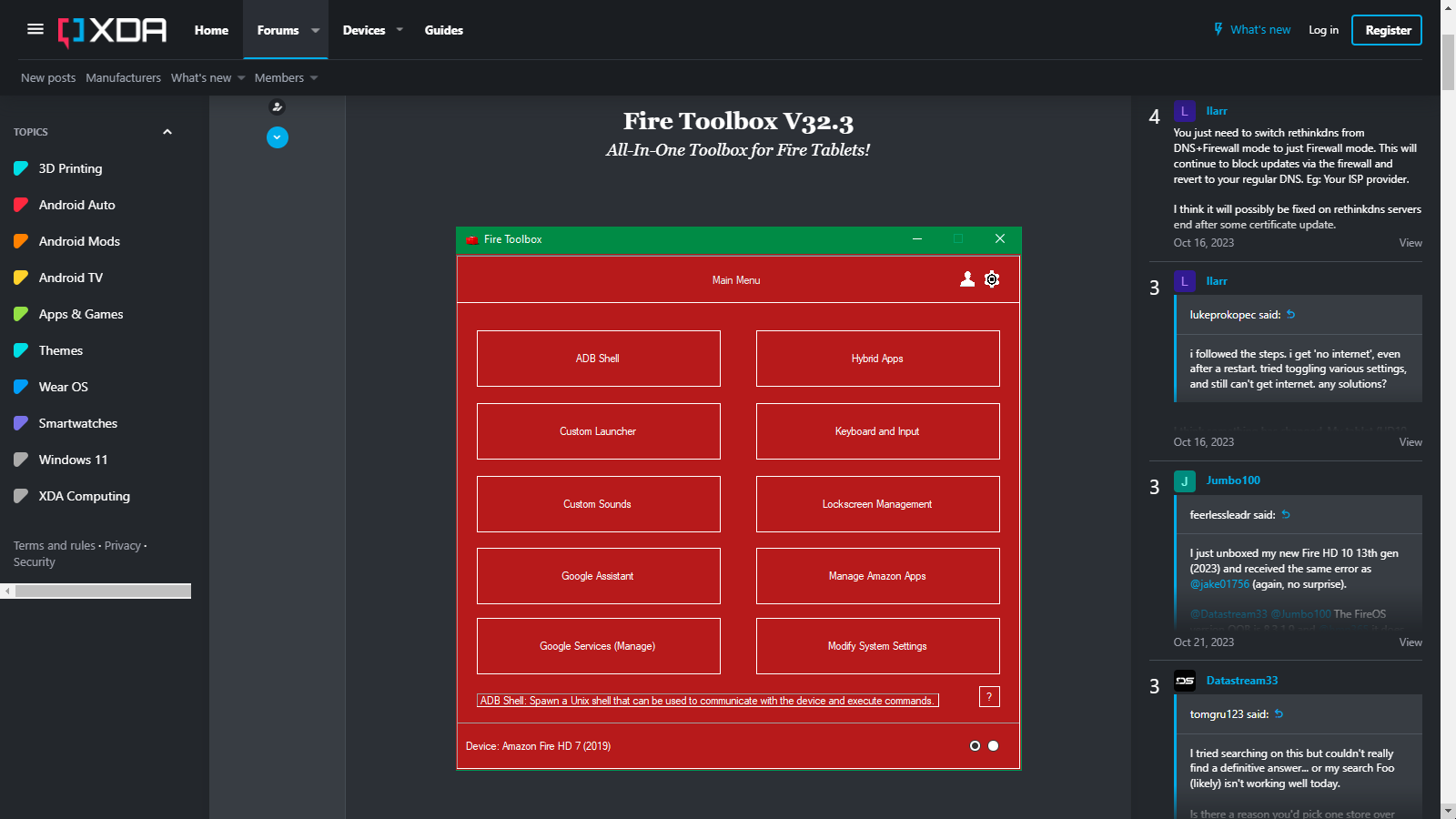Screen dimensions: 1456x819
Task: Click the Datastream33 avatar
Action: click(x=1184, y=681)
